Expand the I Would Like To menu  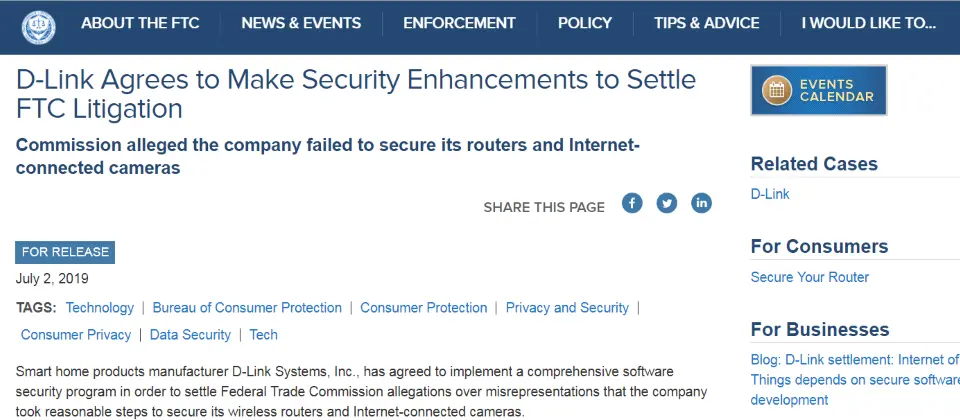pyautogui.click(x=868, y=23)
